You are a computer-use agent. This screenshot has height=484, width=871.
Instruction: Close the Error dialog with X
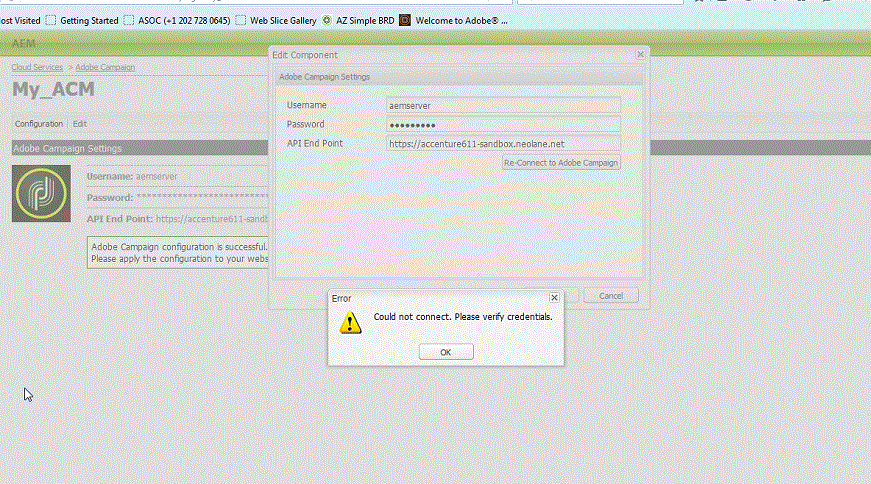[554, 298]
